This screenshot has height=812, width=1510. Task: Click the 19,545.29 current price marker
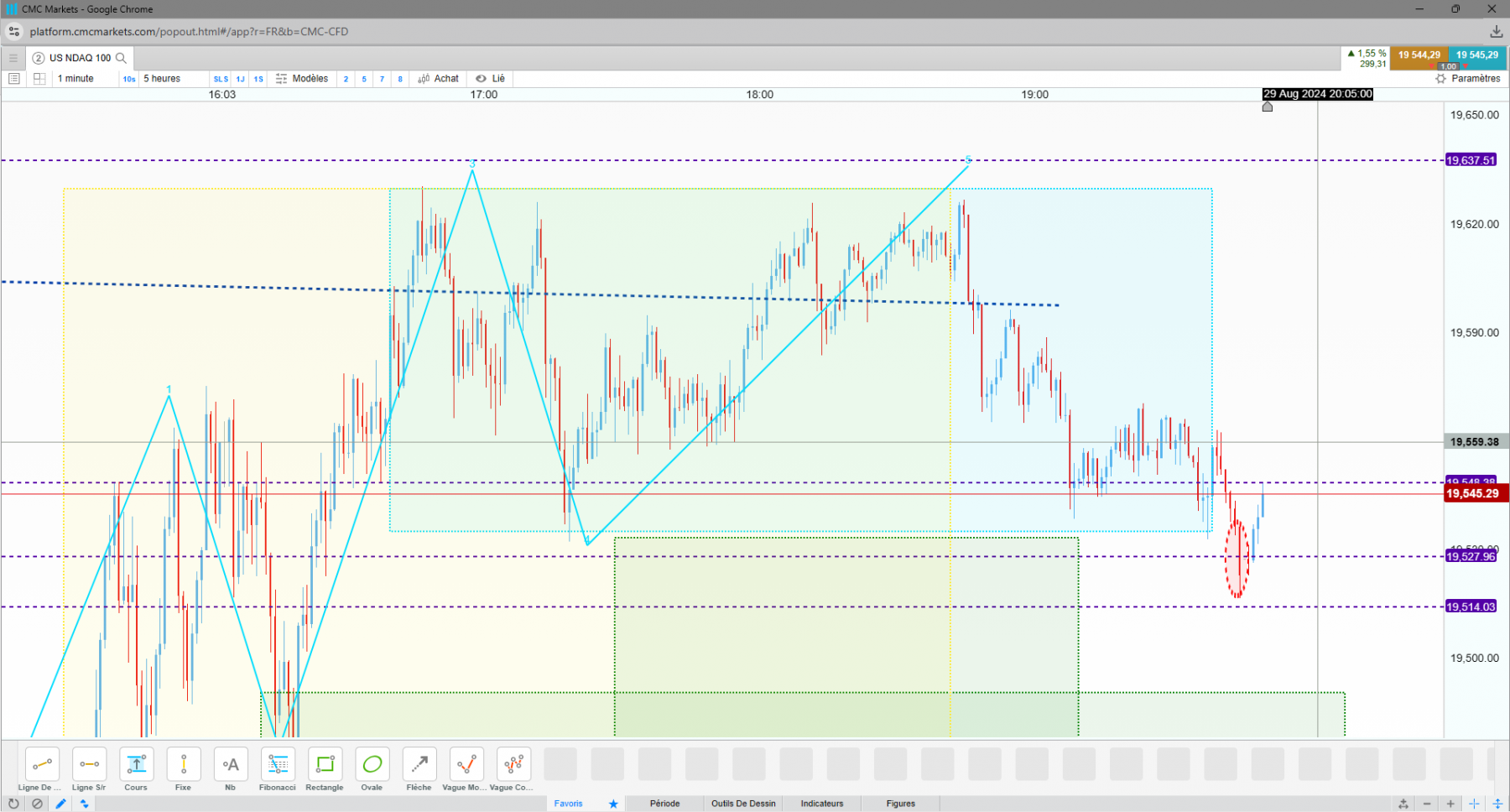(1473, 493)
